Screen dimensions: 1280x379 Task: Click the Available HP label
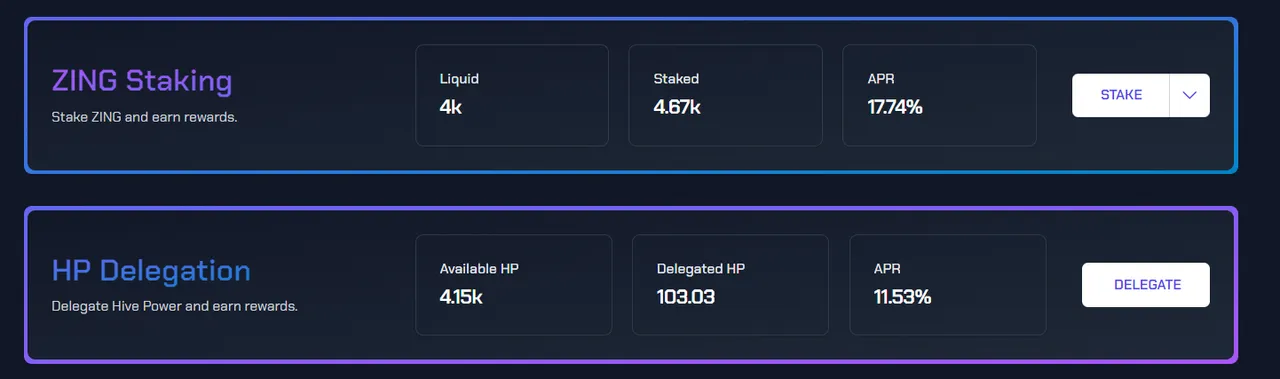pos(479,269)
